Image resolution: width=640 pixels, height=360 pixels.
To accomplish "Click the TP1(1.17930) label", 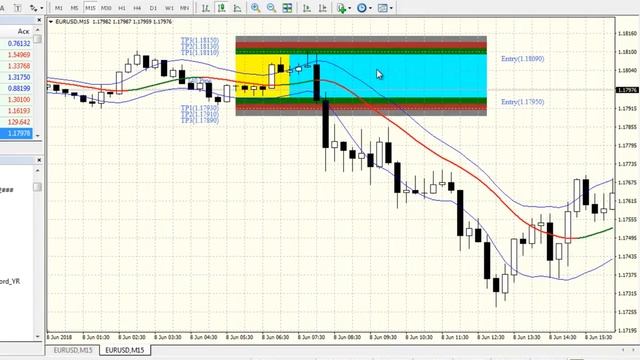I will (200, 108).
